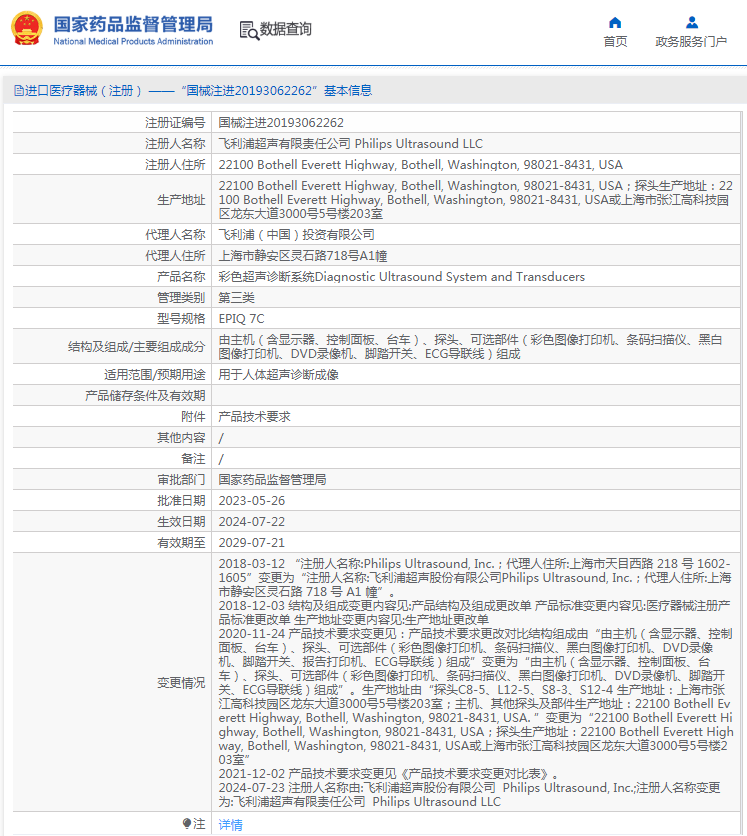Viewport: 747px width, 836px height.
Task: Click the bullet icon beside 注
Action: 186,824
